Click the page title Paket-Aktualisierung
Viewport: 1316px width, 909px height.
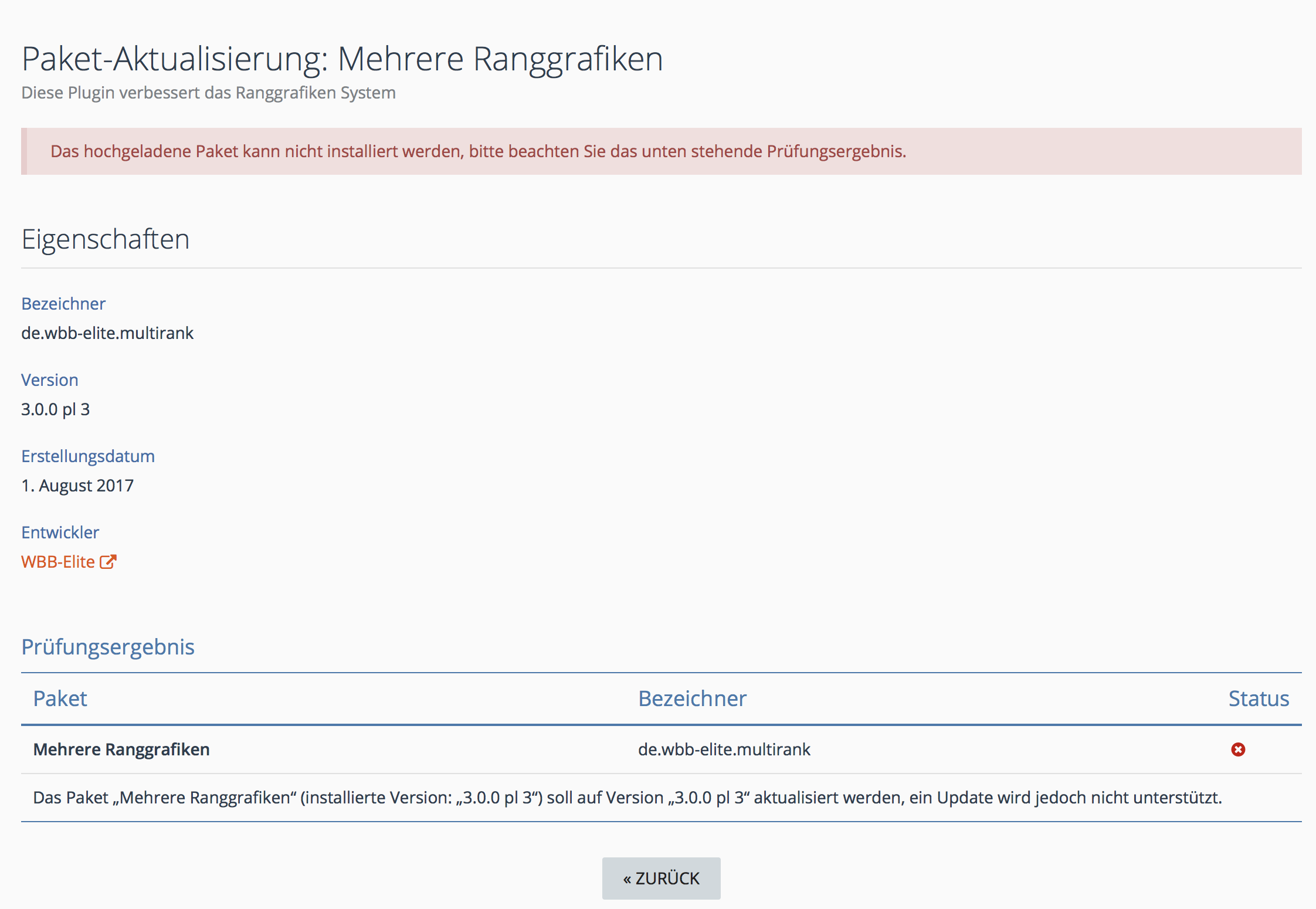tap(342, 59)
